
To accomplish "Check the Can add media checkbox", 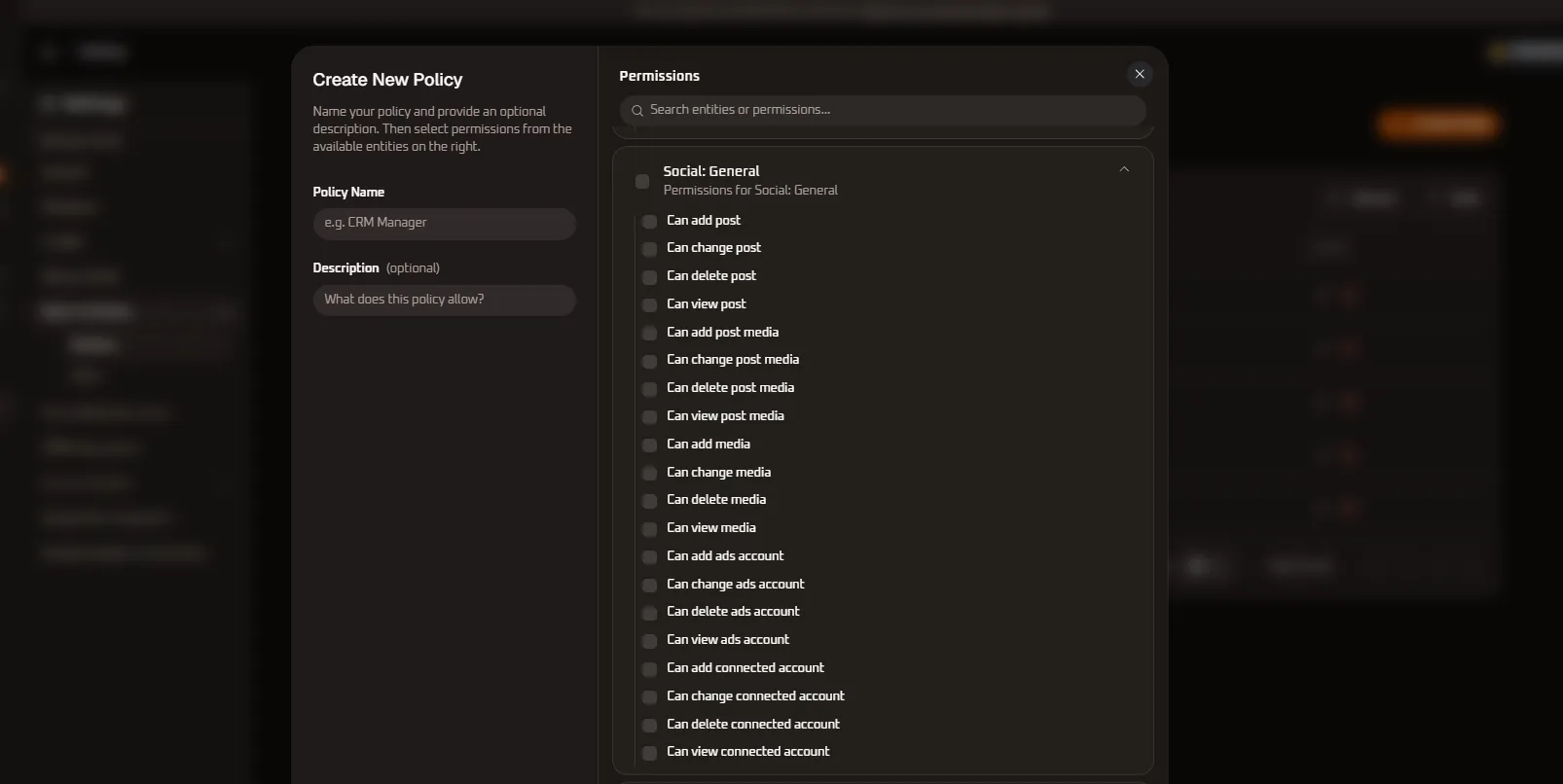I will [x=649, y=445].
